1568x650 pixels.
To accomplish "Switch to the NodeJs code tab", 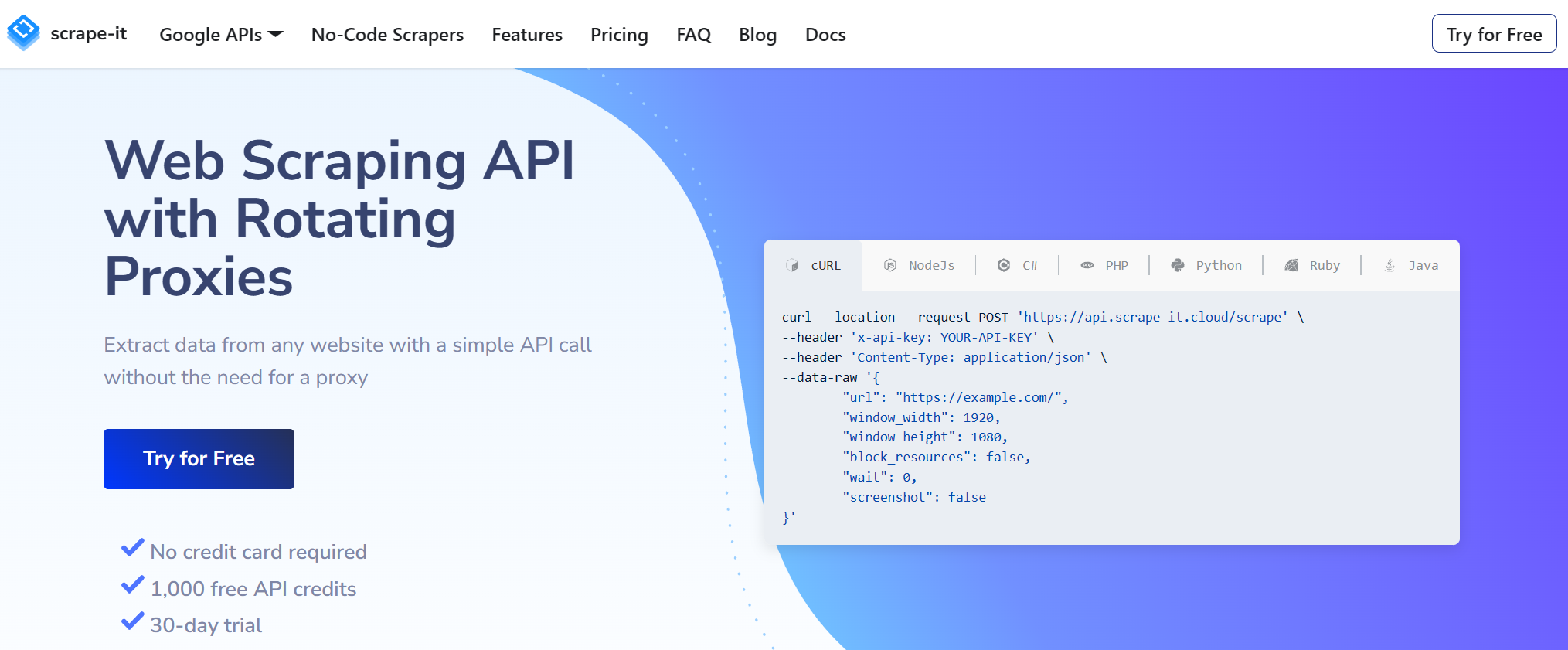I will pos(919,265).
